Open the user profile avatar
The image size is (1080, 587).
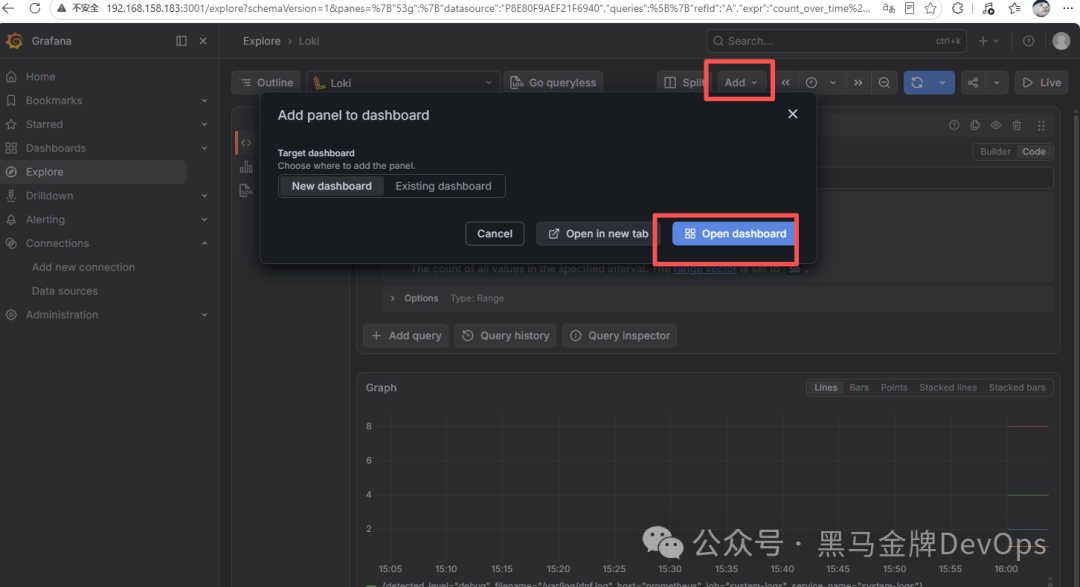coord(1061,41)
